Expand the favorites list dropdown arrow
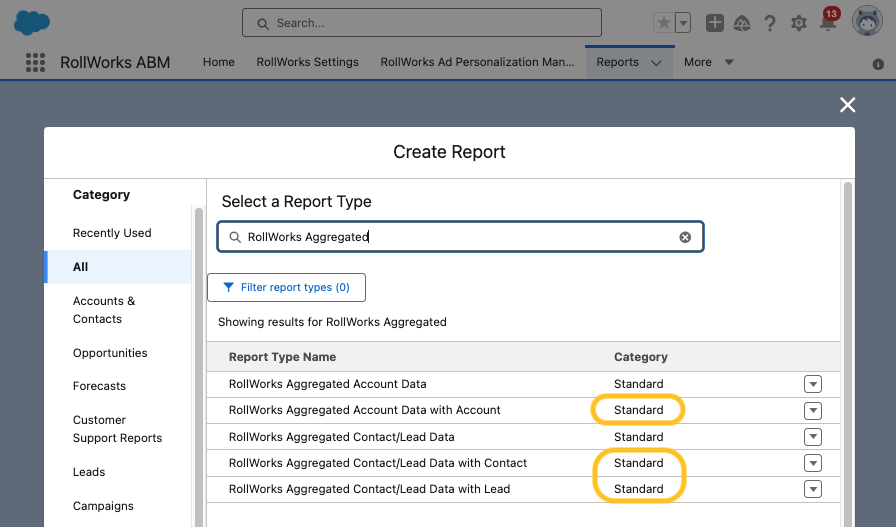The image size is (896, 527). [683, 23]
